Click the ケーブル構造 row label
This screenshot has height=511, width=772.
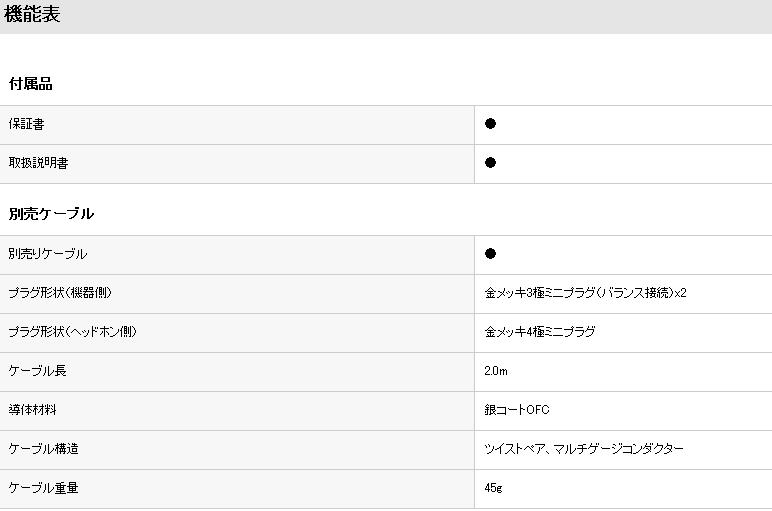click(x=43, y=448)
